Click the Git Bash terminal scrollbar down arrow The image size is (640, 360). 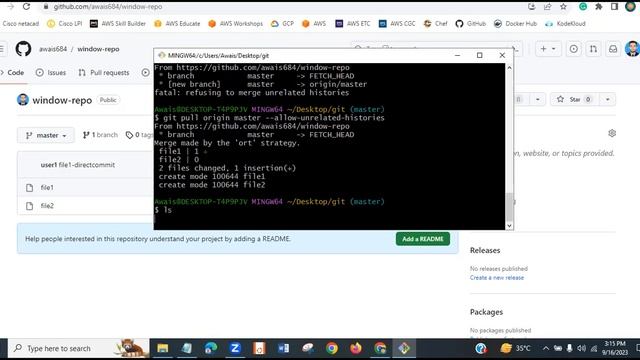(509, 226)
